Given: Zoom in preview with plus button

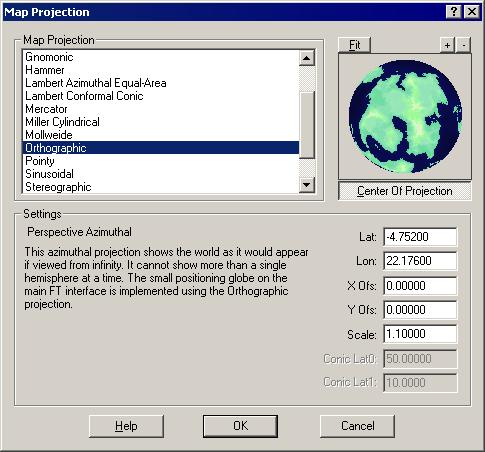Looking at the screenshot, I should [447, 45].
